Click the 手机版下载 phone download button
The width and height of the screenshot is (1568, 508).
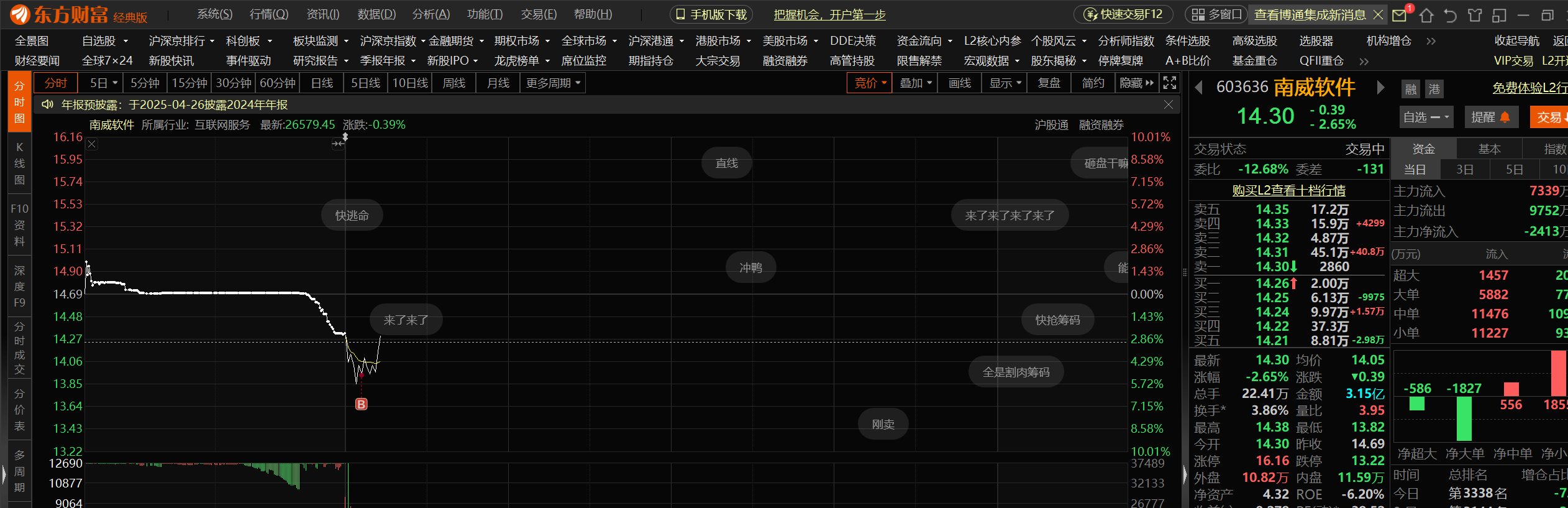click(x=711, y=14)
